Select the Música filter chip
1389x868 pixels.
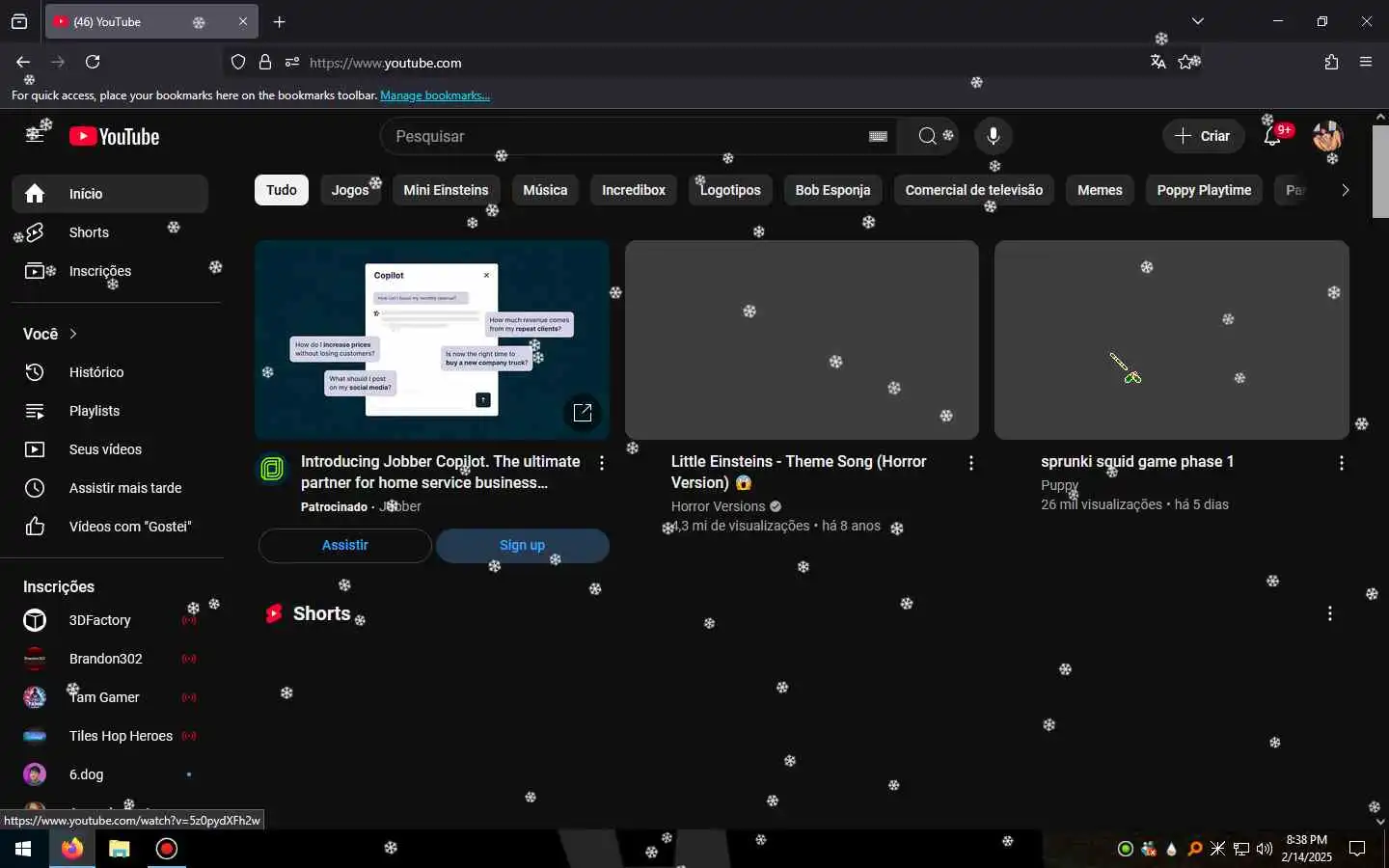545,190
